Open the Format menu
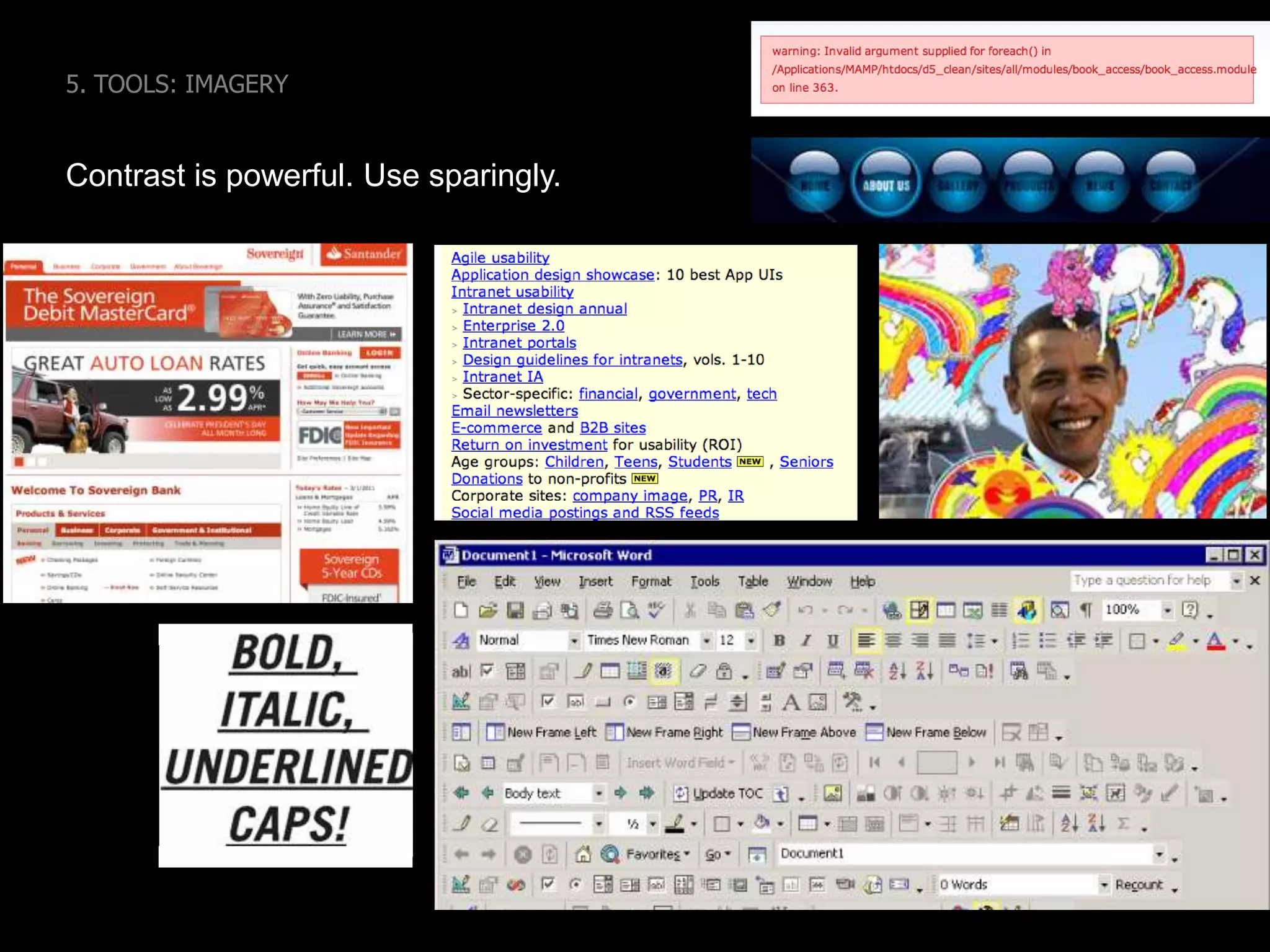 [651, 581]
